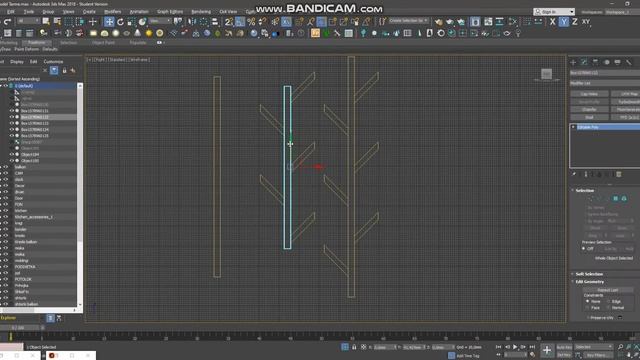Click the time slider at frame 0

click(x=11, y=337)
